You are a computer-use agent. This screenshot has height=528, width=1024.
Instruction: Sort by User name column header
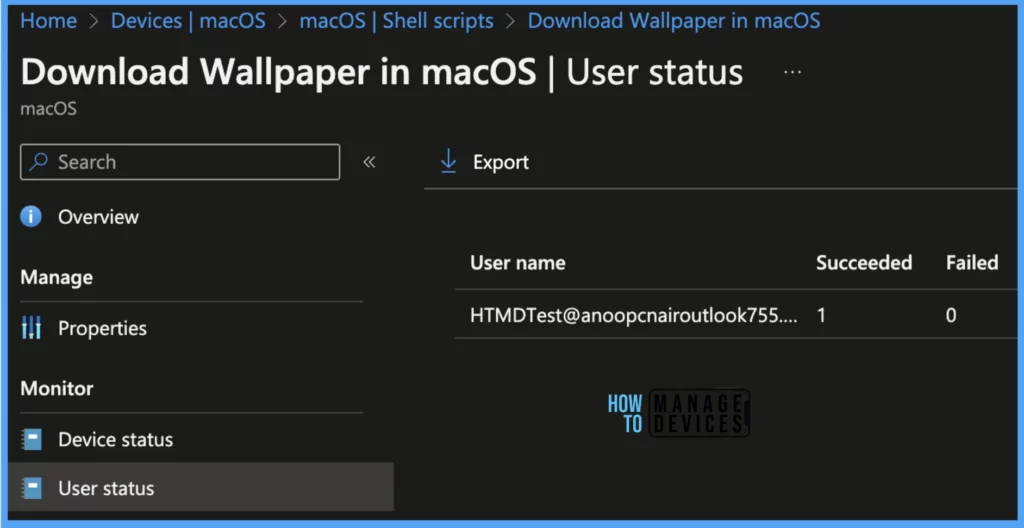click(x=518, y=263)
